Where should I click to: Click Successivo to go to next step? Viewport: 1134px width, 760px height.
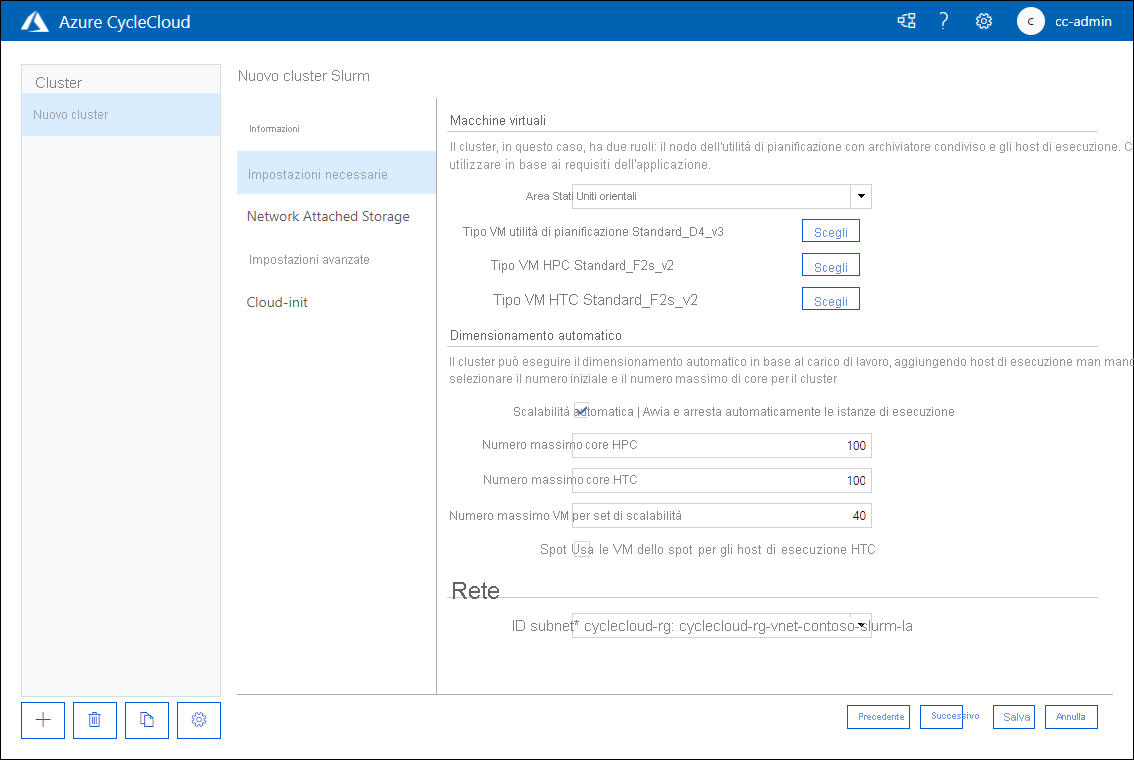pyautogui.click(x=941, y=716)
